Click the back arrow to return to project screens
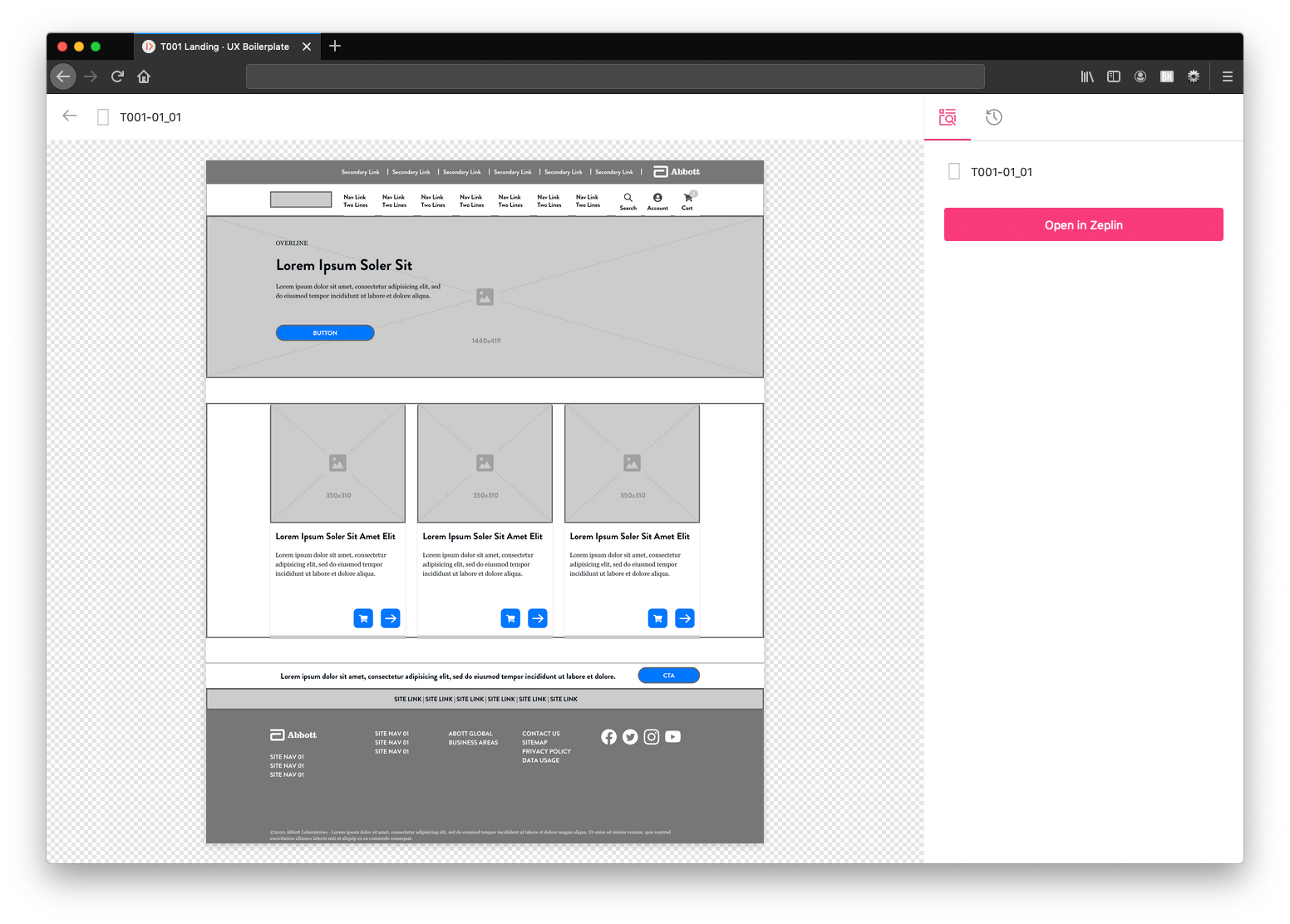The height and width of the screenshot is (924, 1290). (x=69, y=116)
